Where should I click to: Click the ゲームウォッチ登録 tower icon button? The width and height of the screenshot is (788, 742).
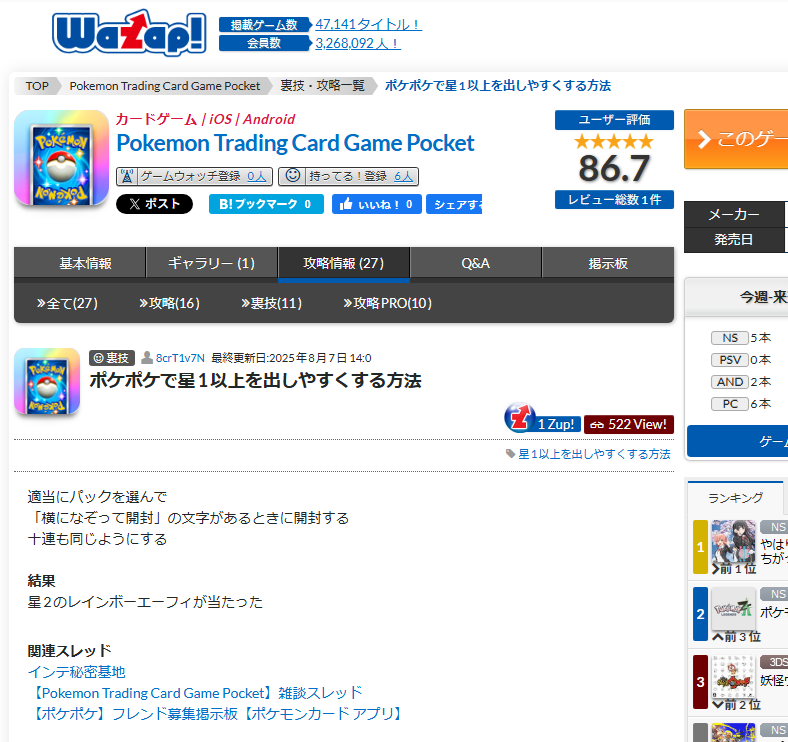click(194, 176)
